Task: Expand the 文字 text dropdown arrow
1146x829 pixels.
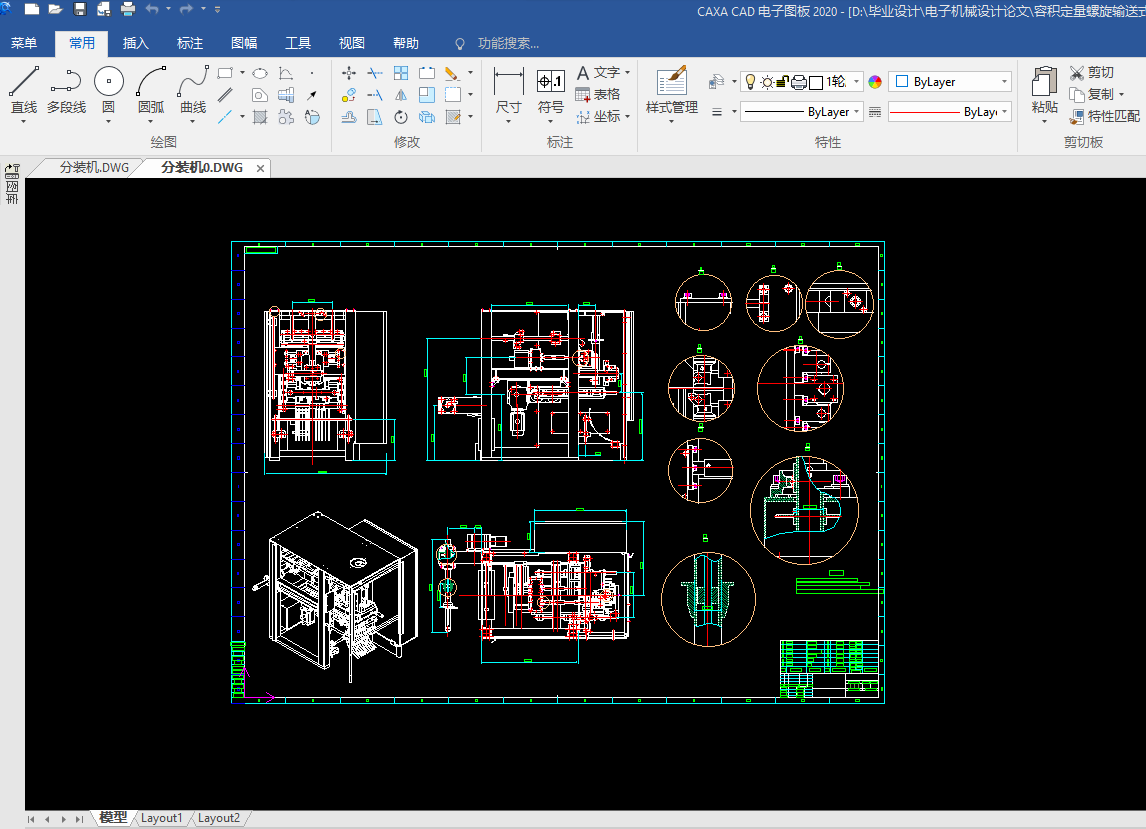Action: point(628,73)
